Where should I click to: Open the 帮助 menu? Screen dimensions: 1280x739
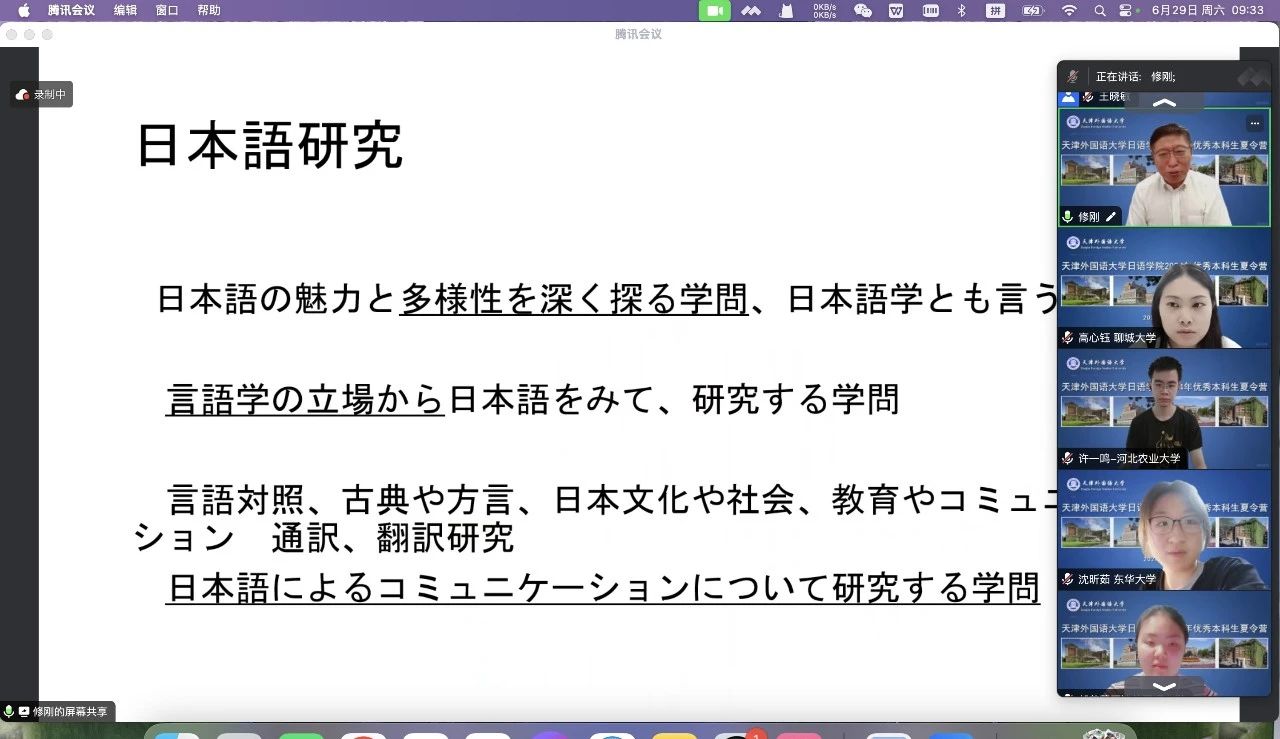[x=209, y=10]
